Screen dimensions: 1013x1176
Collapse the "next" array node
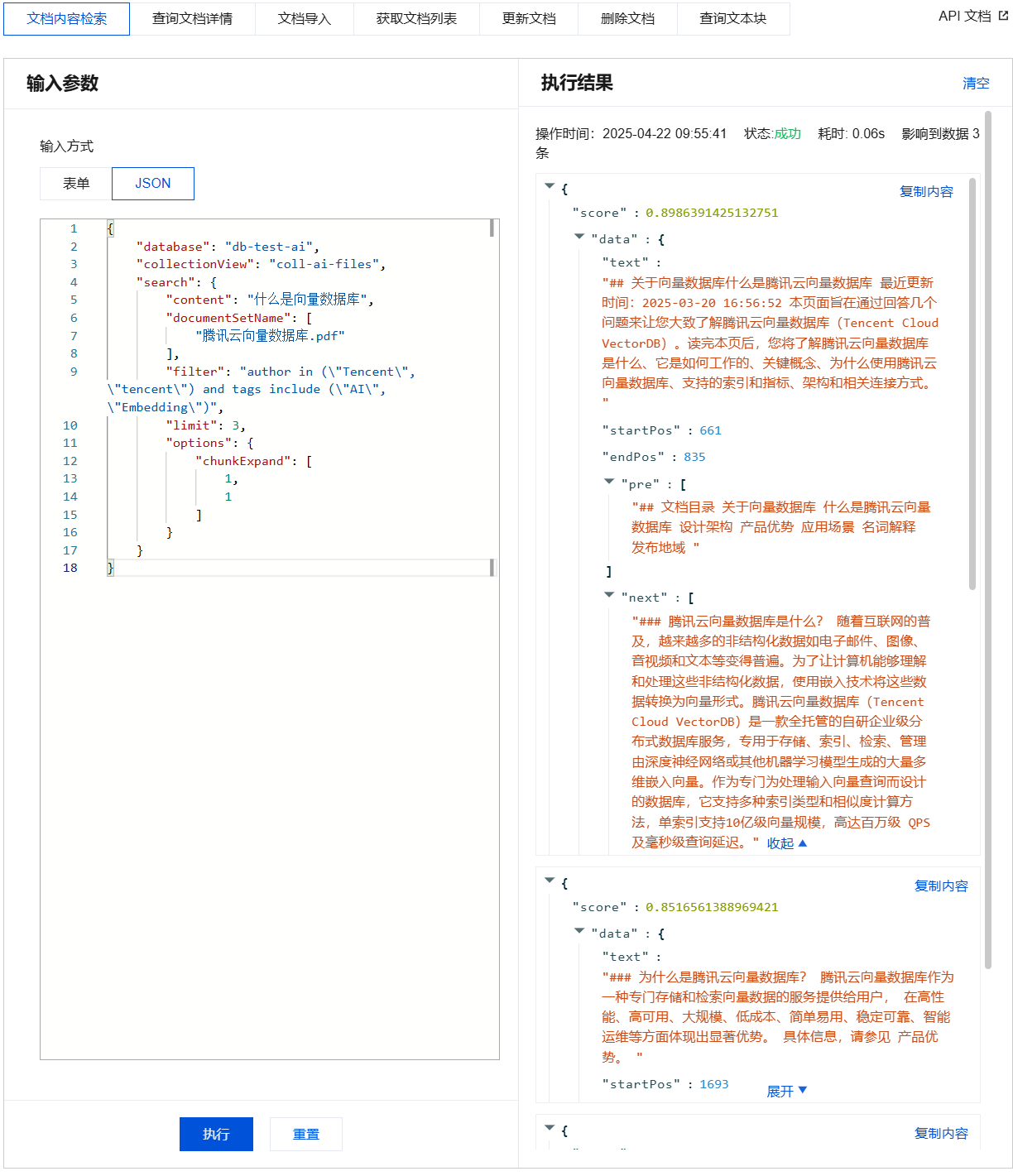pyautogui.click(x=609, y=594)
